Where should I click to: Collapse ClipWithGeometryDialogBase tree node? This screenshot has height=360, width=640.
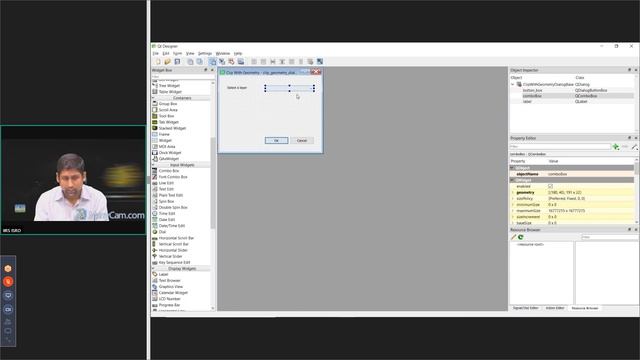(513, 84)
